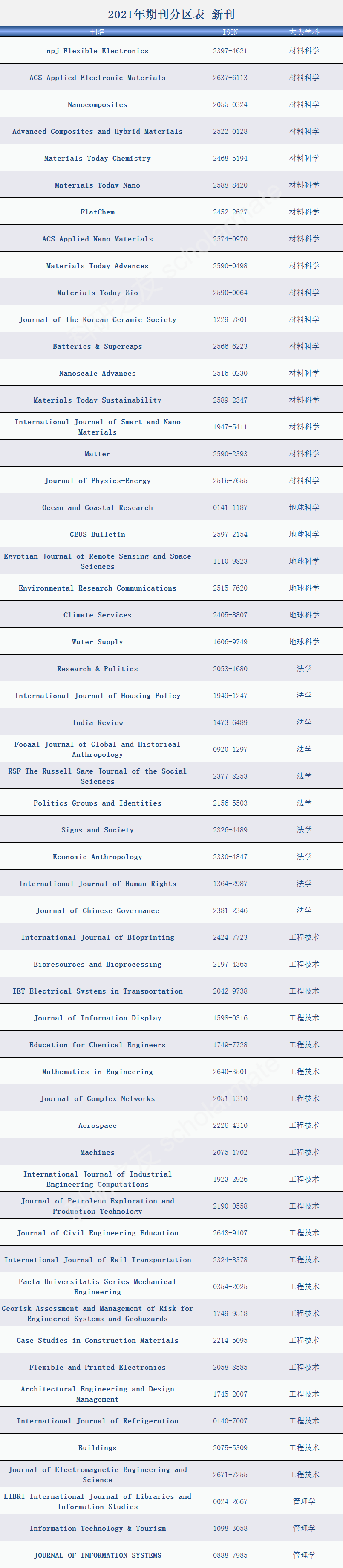Screen dimensions: 343x1568
Task: Click the ISSN column header
Action: [230, 32]
